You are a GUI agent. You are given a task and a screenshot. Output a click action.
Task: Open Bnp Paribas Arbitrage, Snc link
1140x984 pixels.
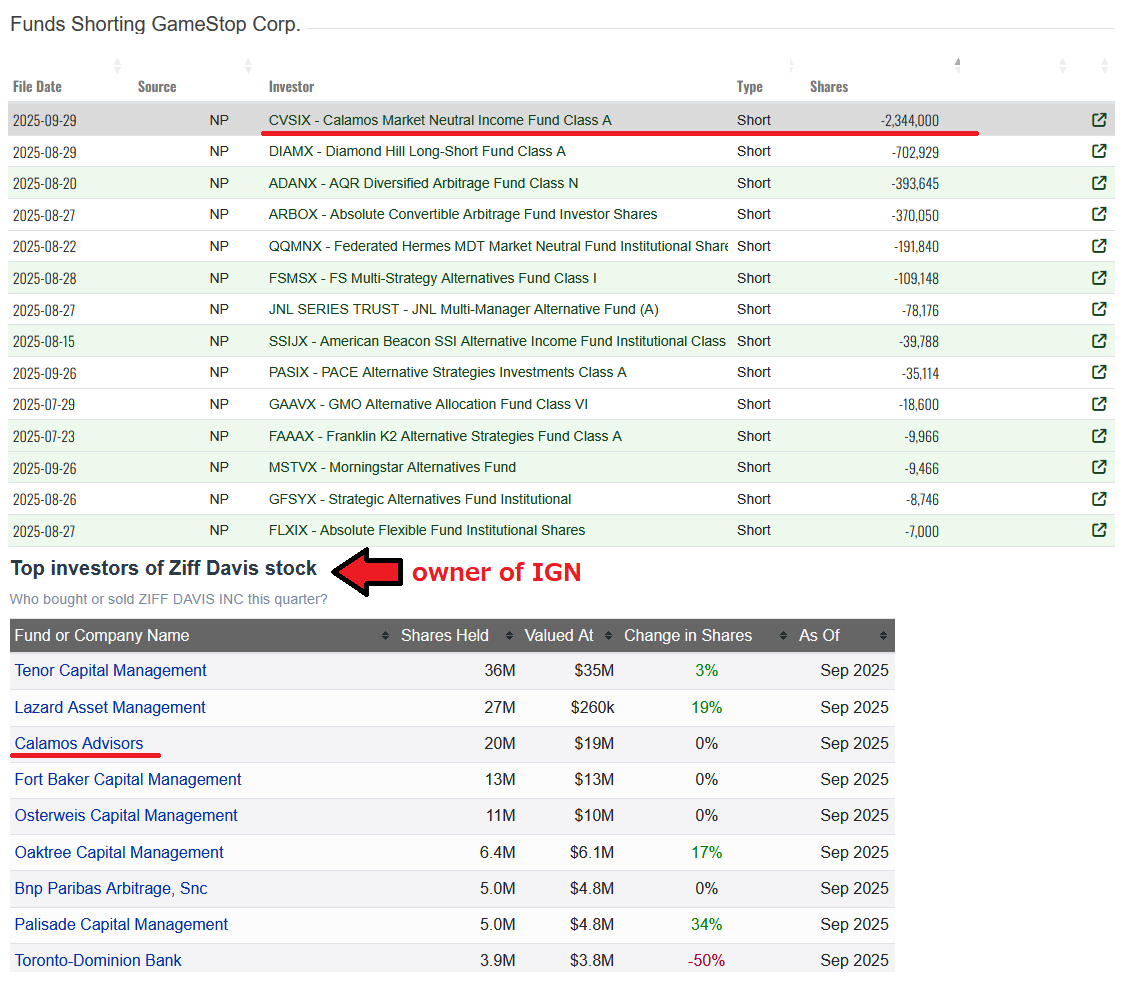pos(111,889)
